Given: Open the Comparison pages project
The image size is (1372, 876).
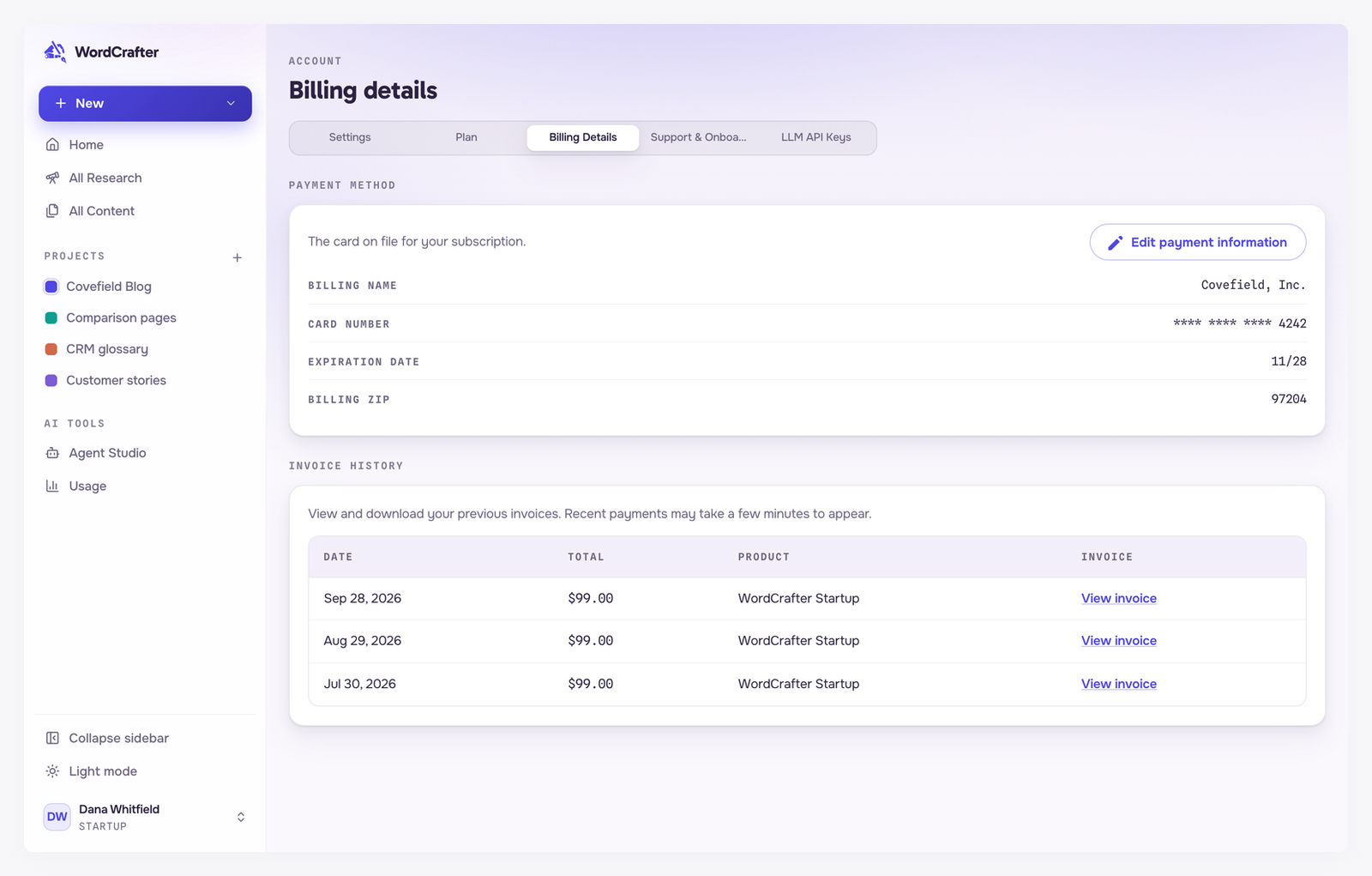Looking at the screenshot, I should 145,318.
